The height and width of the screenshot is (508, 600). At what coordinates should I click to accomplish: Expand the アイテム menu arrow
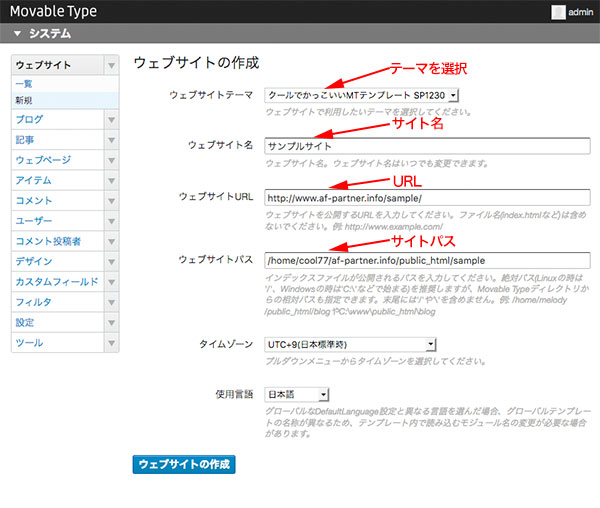coord(111,181)
